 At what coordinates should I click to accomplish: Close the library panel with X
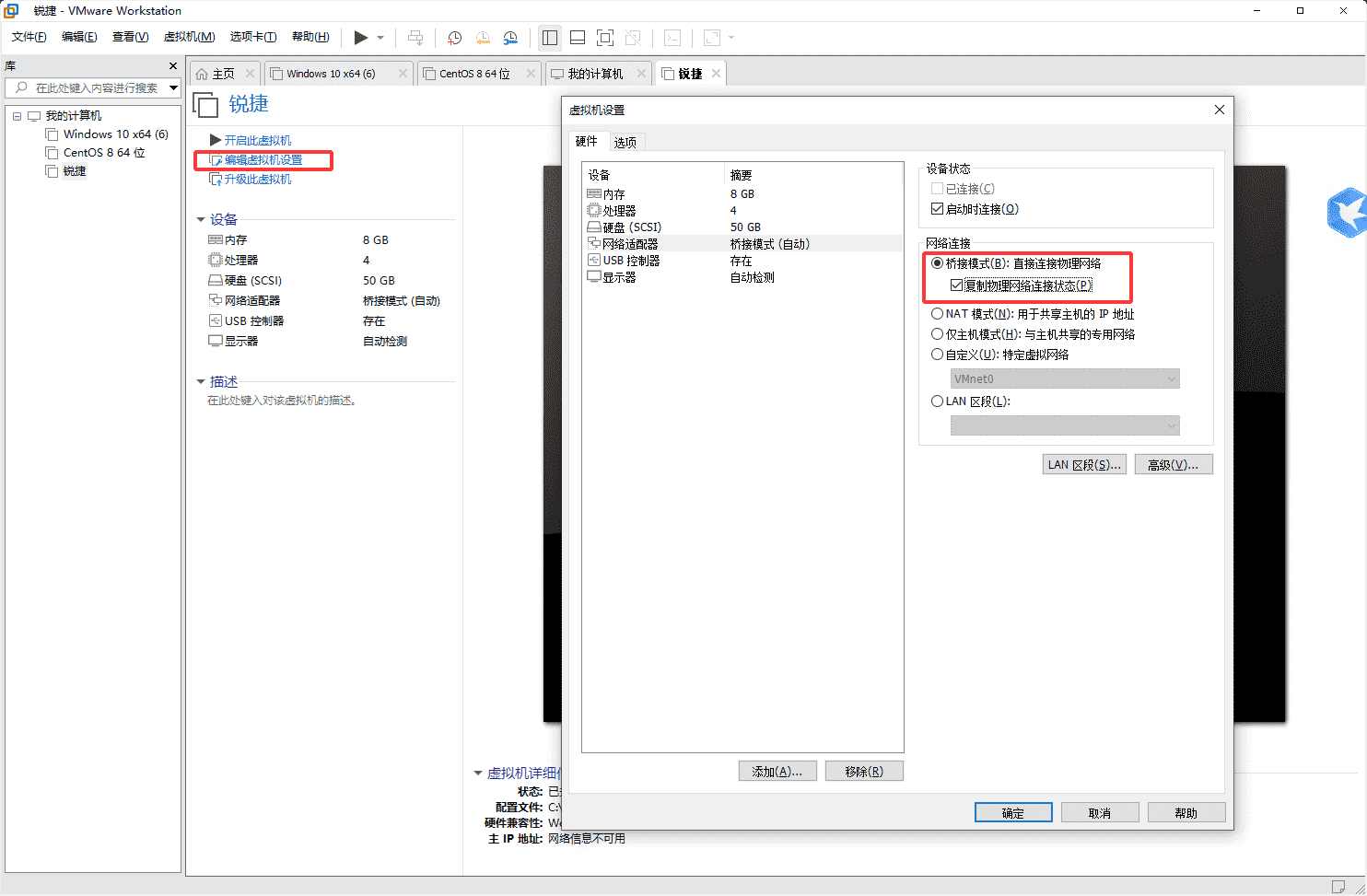point(172,66)
